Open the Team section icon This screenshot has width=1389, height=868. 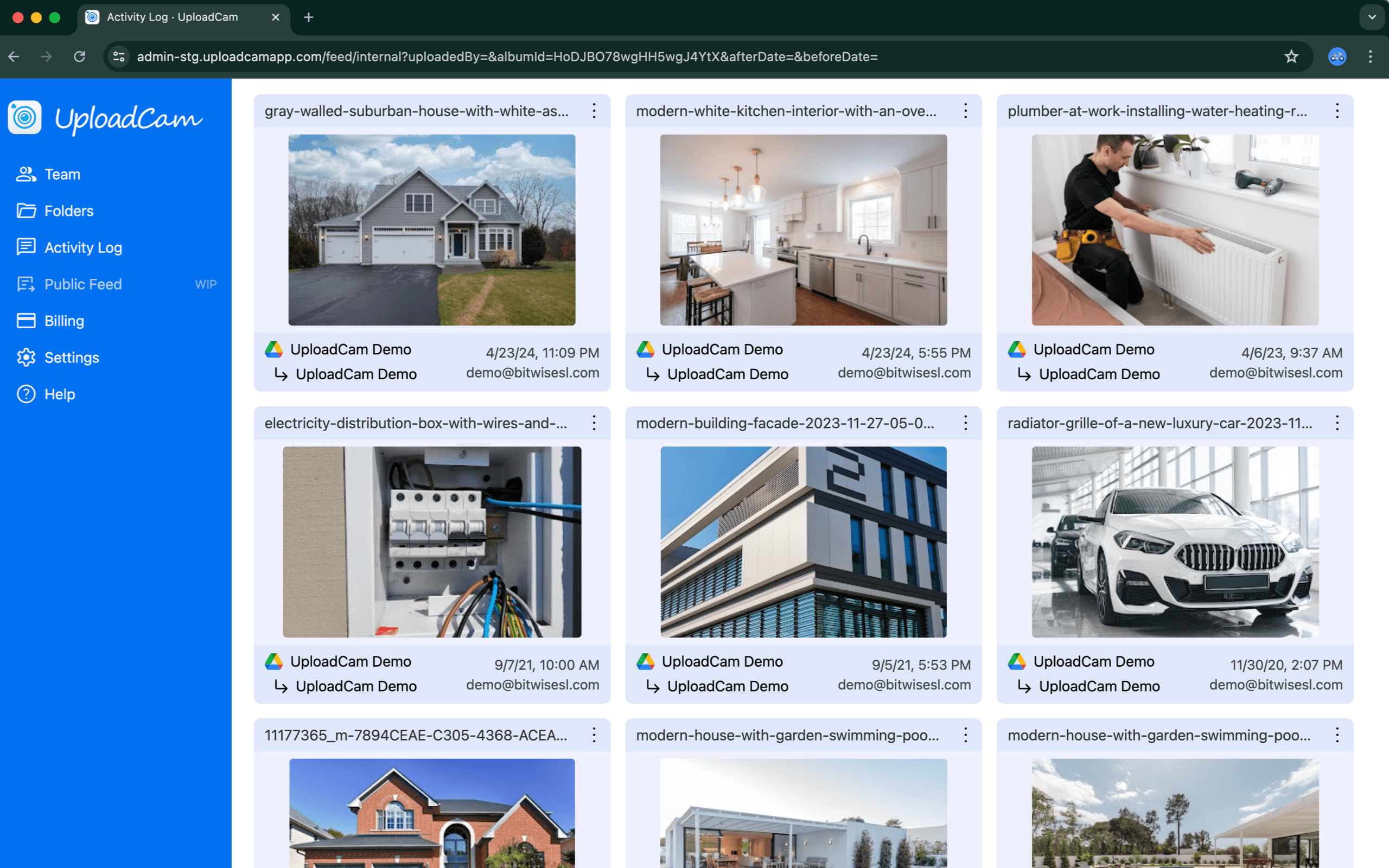click(x=26, y=174)
